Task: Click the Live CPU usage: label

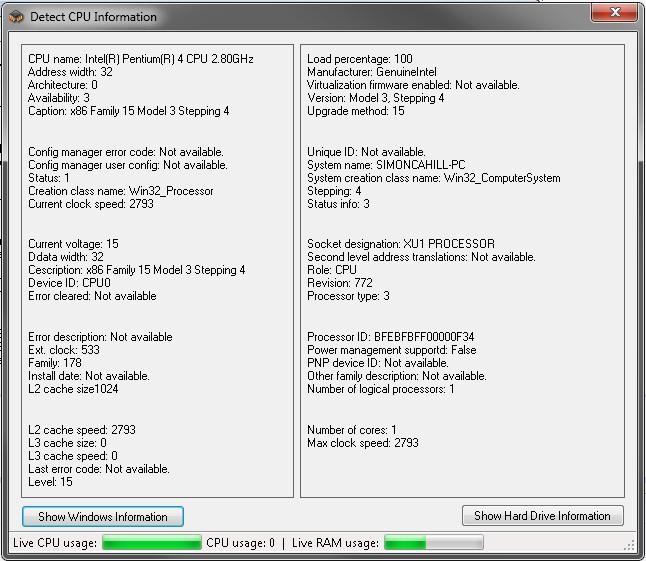Action: (x=55, y=543)
